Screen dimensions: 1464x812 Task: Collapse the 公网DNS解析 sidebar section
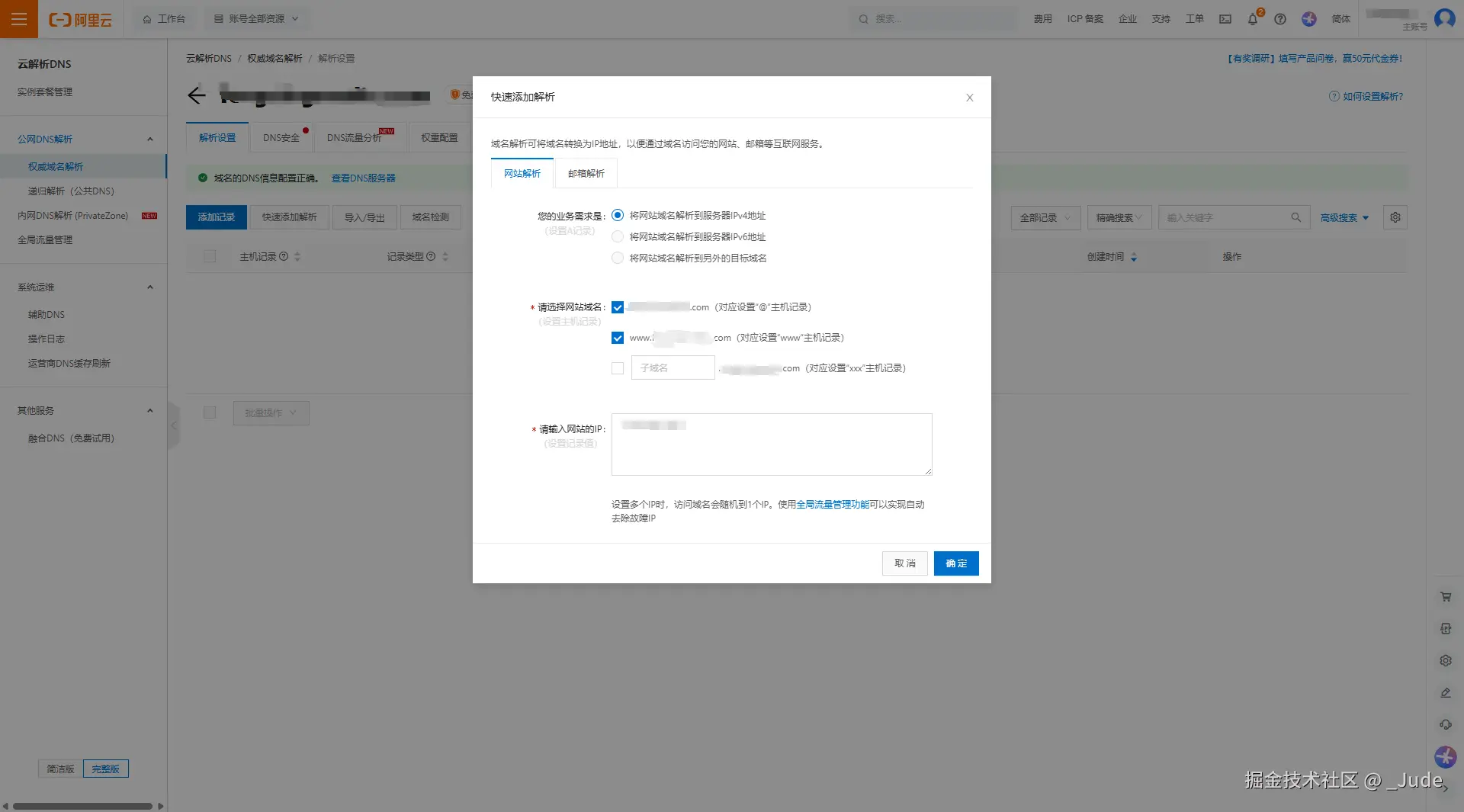coord(150,139)
